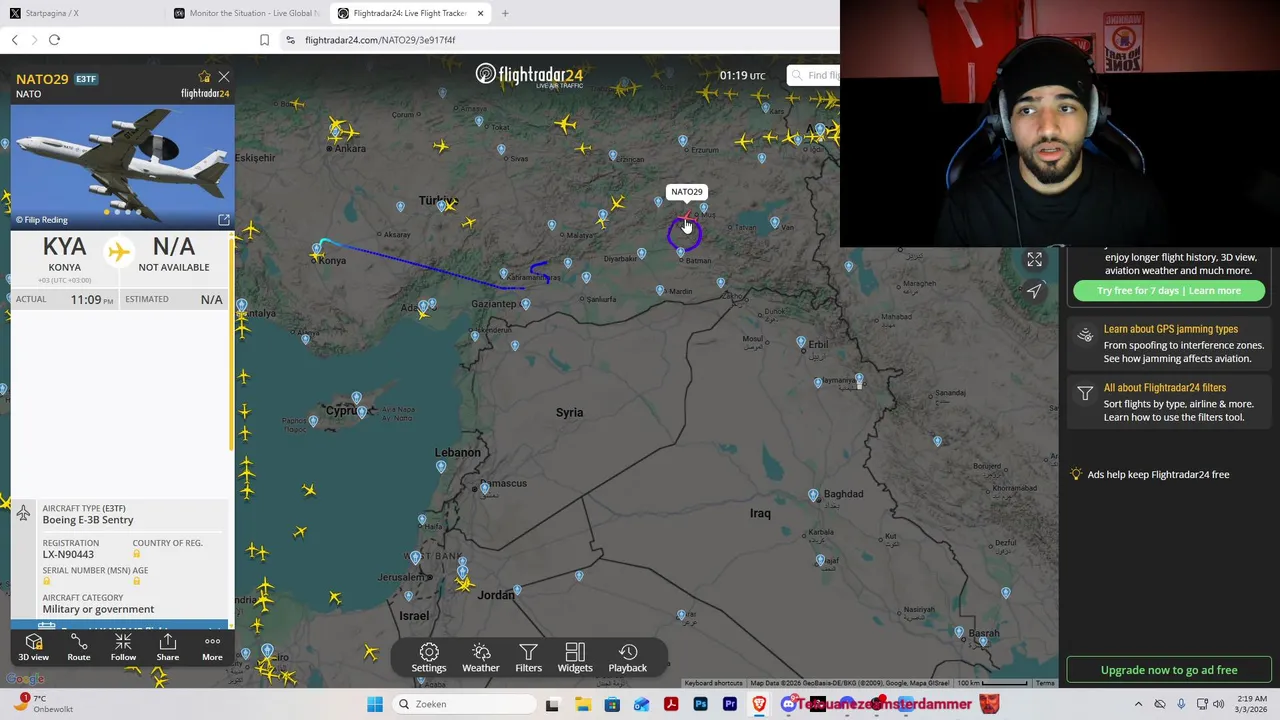Bookmark this page icon

click(264, 40)
